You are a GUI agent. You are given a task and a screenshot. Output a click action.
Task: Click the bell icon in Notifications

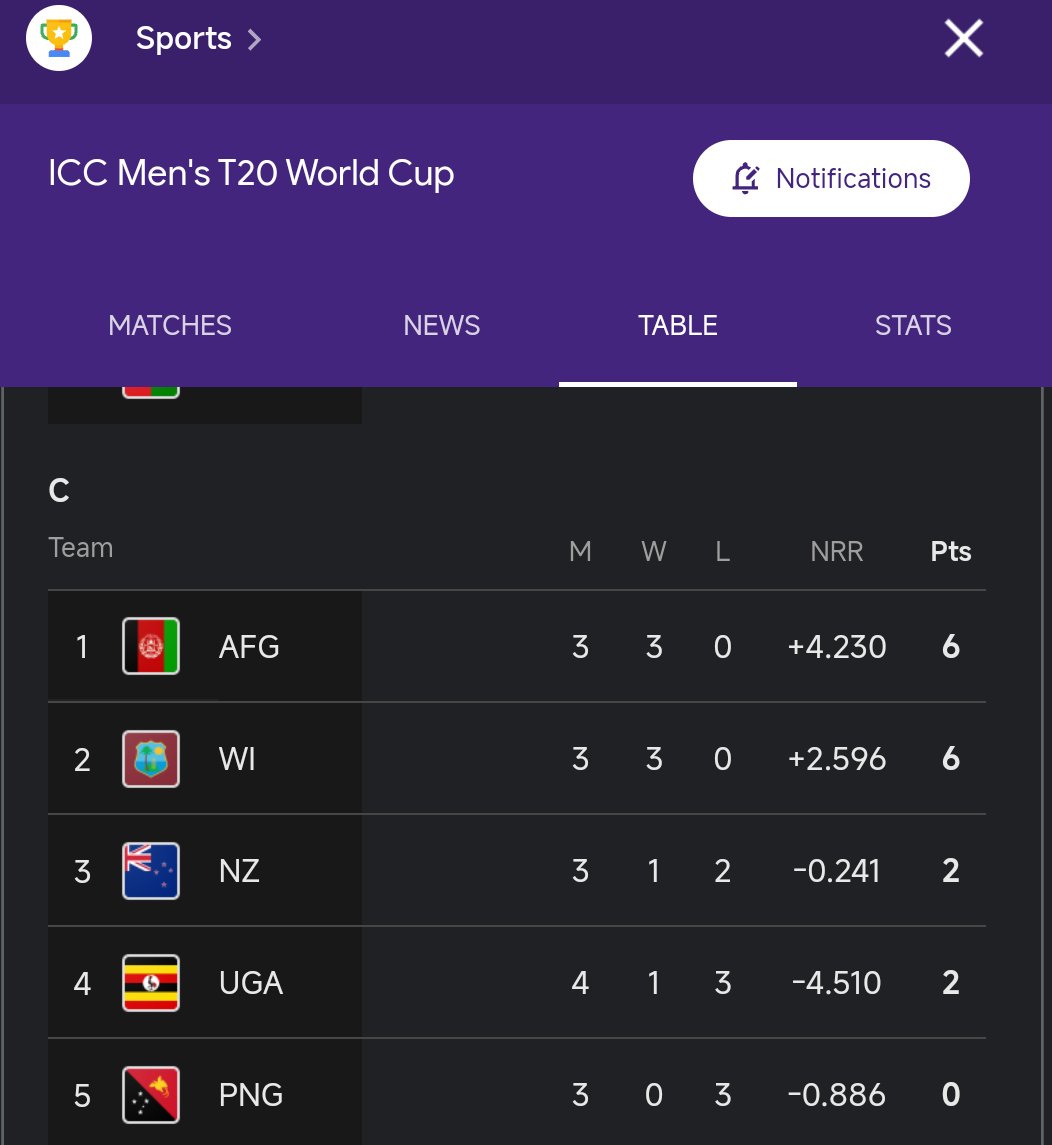coord(745,178)
